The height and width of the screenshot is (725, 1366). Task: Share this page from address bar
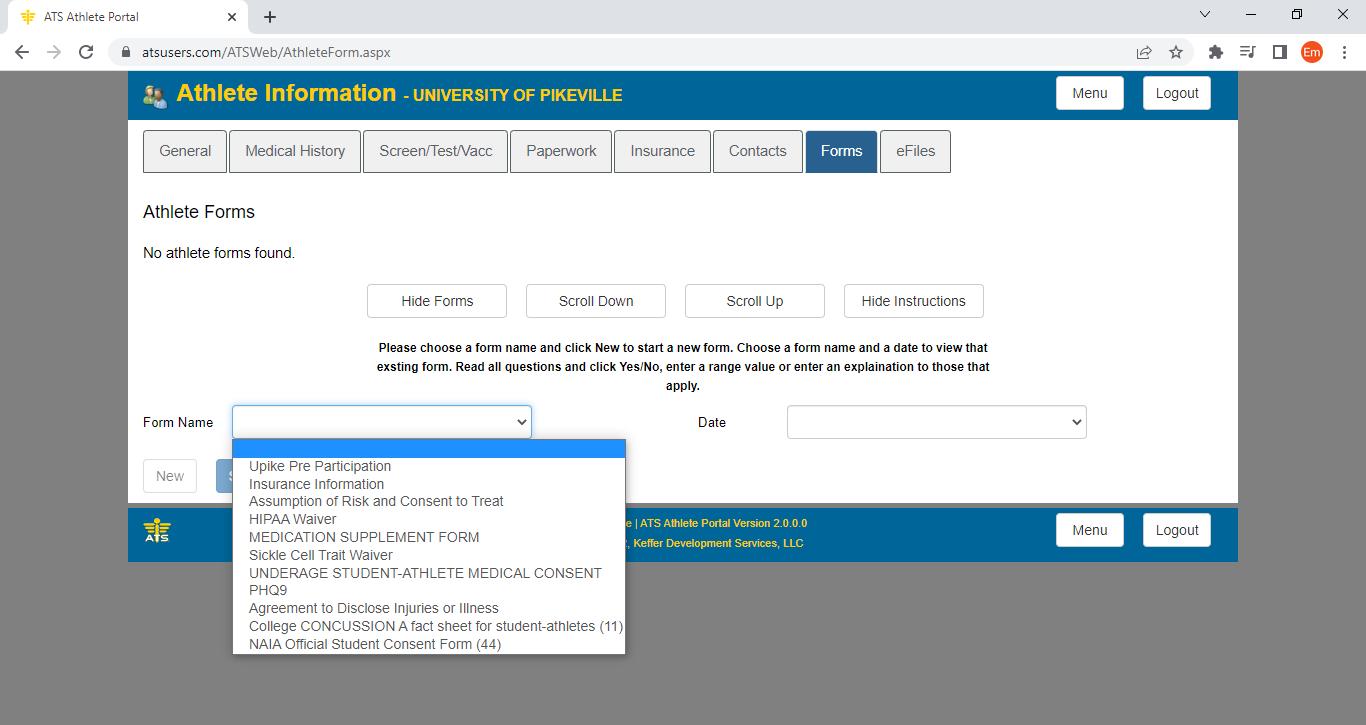(x=1144, y=52)
